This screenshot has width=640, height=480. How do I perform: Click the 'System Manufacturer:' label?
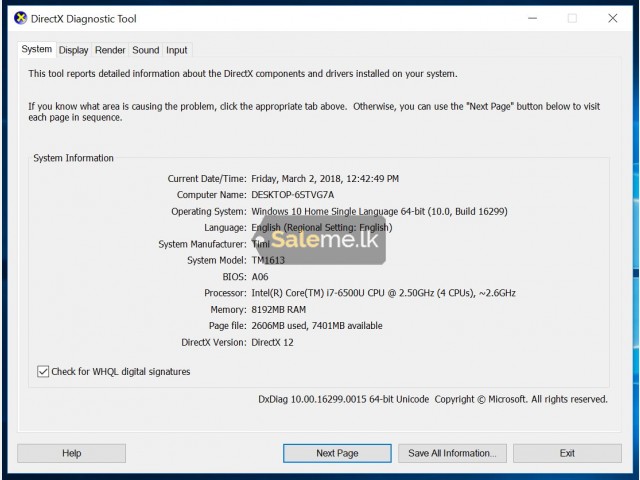click(202, 244)
